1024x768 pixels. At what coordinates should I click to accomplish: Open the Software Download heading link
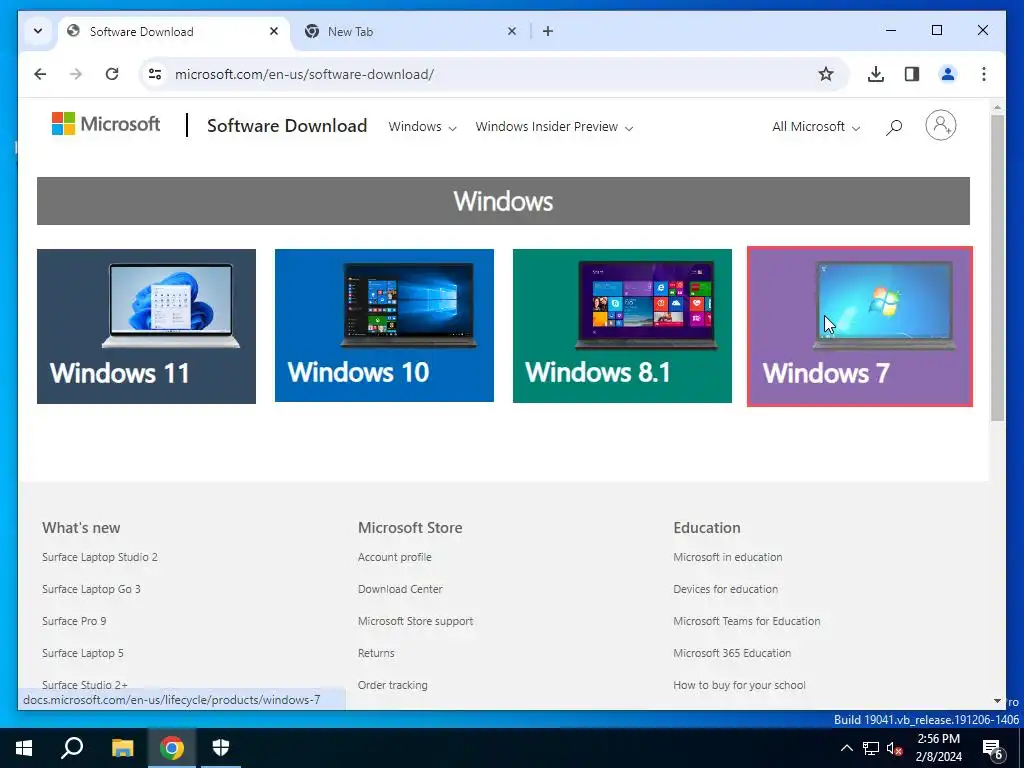(x=287, y=125)
